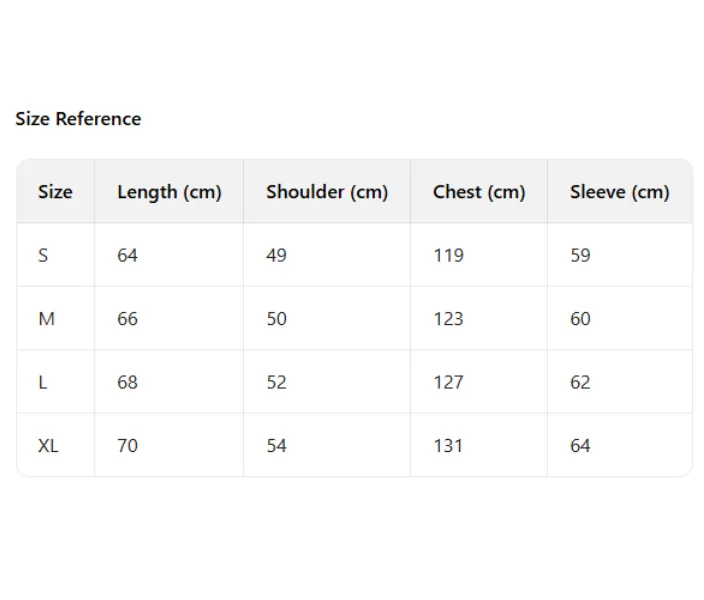Select the L size row label
Viewport: 704px width, 600px height.
click(x=43, y=382)
